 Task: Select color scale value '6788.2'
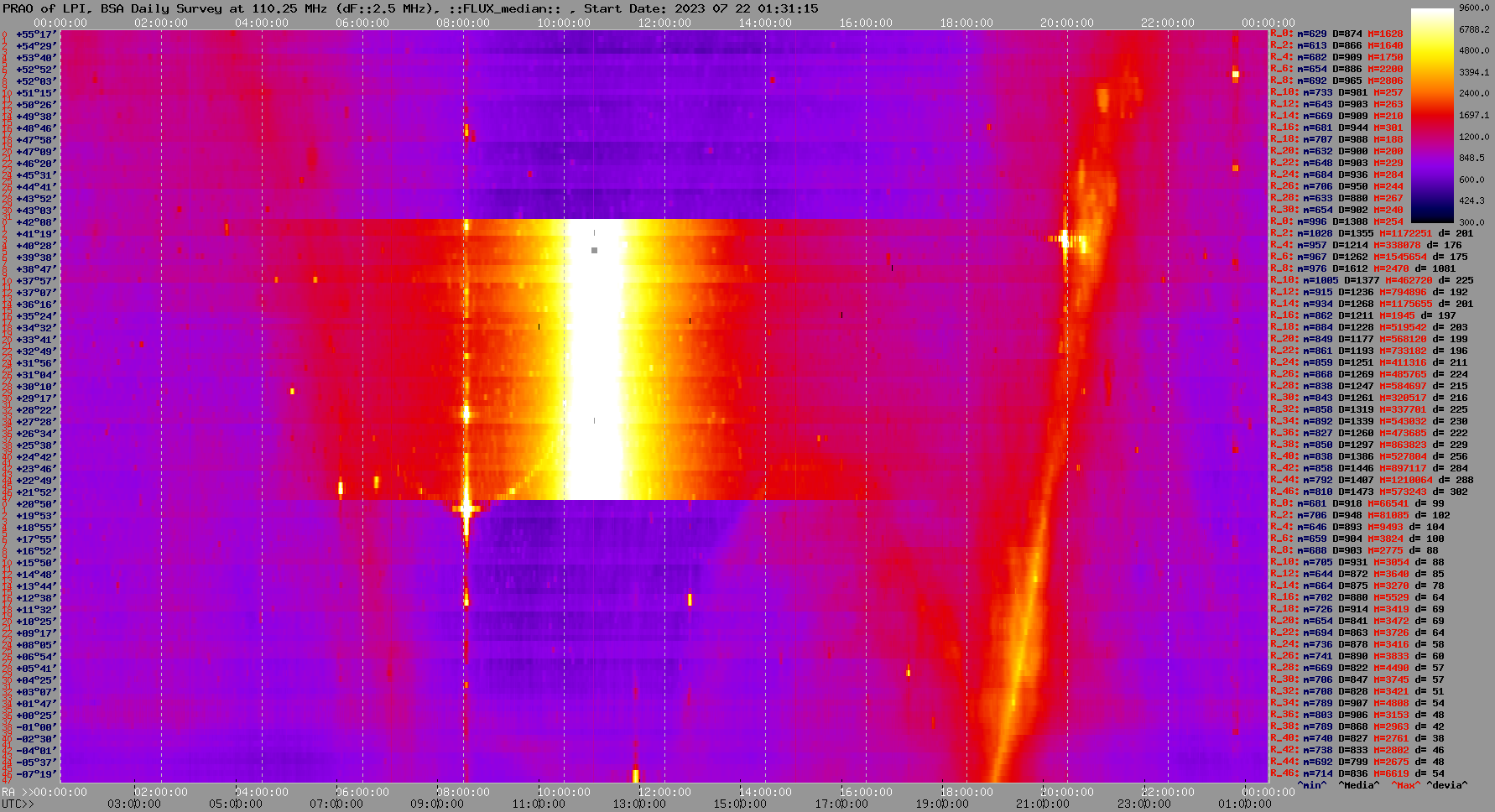coord(1474,29)
